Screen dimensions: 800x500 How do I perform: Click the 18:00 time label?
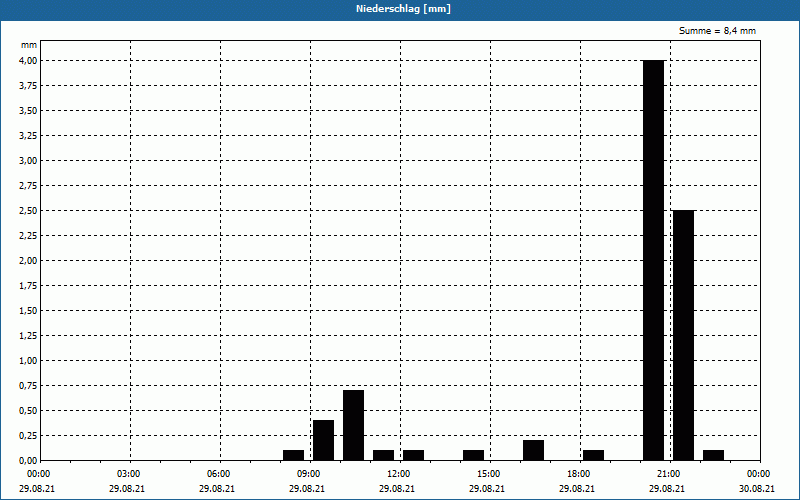tap(579, 474)
